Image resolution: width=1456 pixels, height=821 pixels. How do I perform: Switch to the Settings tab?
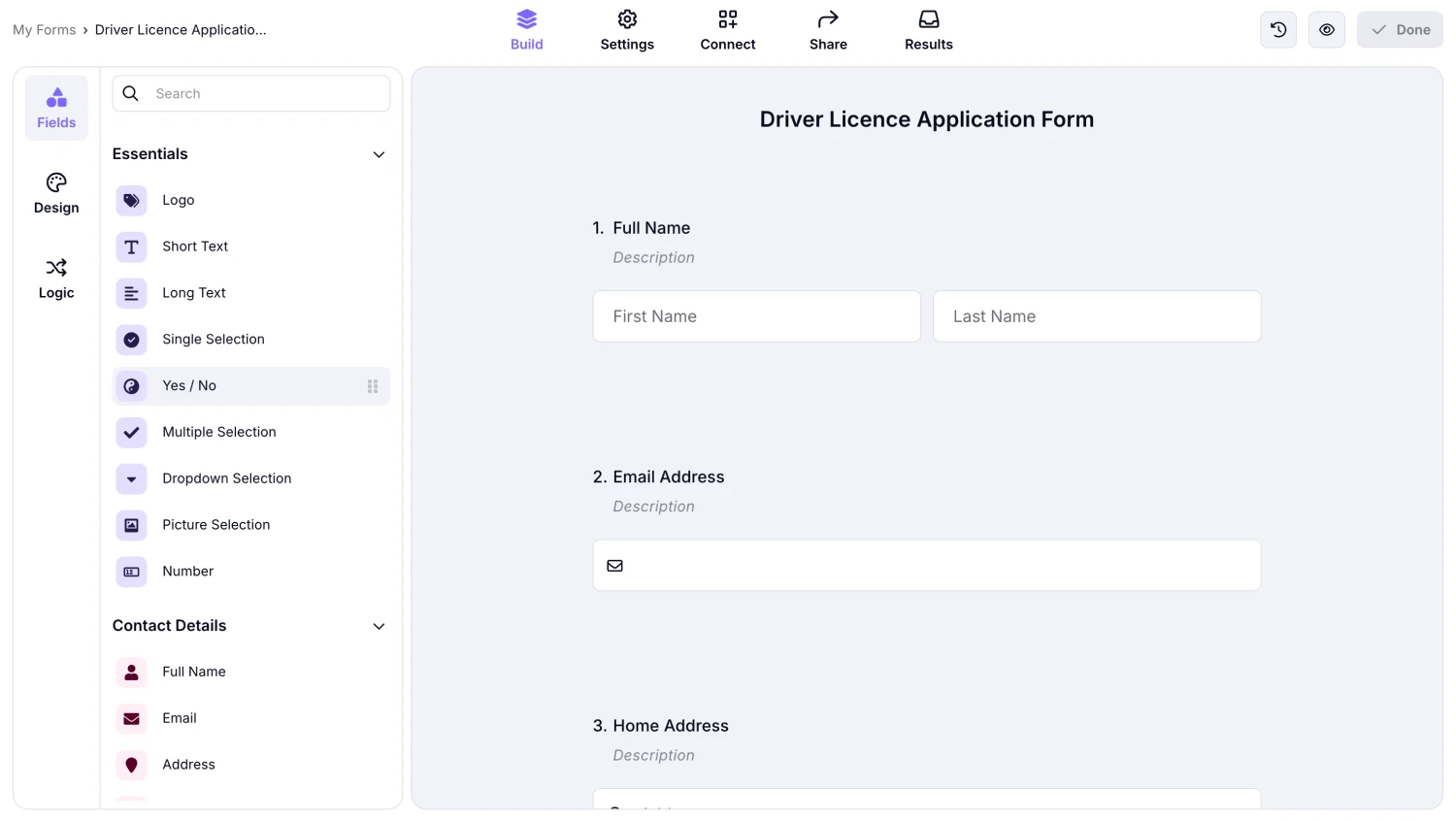[627, 29]
